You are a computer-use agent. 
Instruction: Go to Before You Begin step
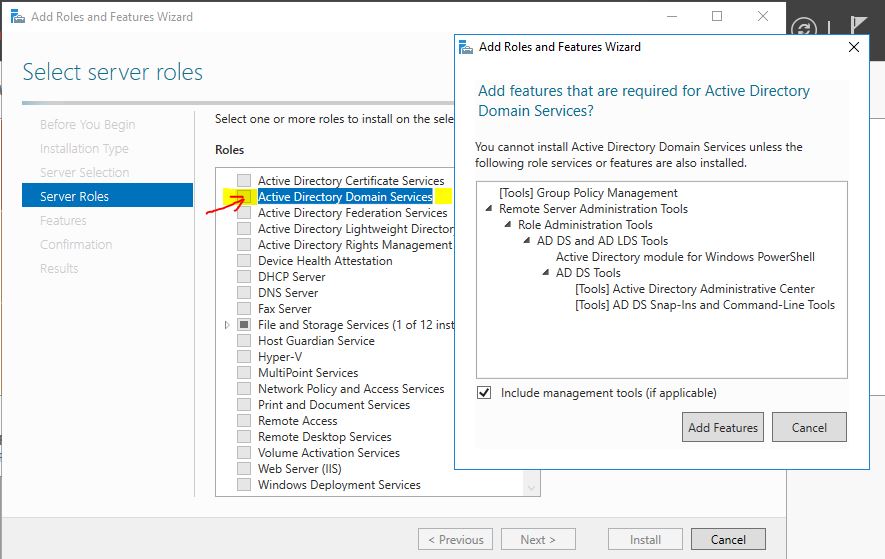(87, 124)
